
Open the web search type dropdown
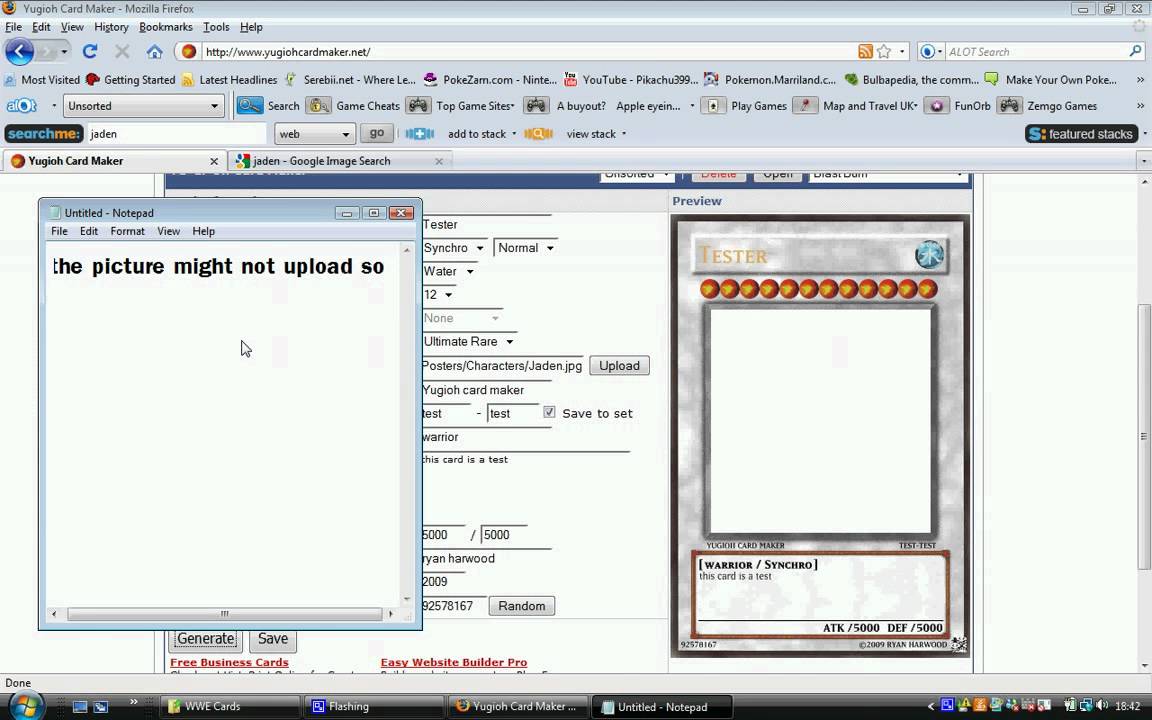314,134
